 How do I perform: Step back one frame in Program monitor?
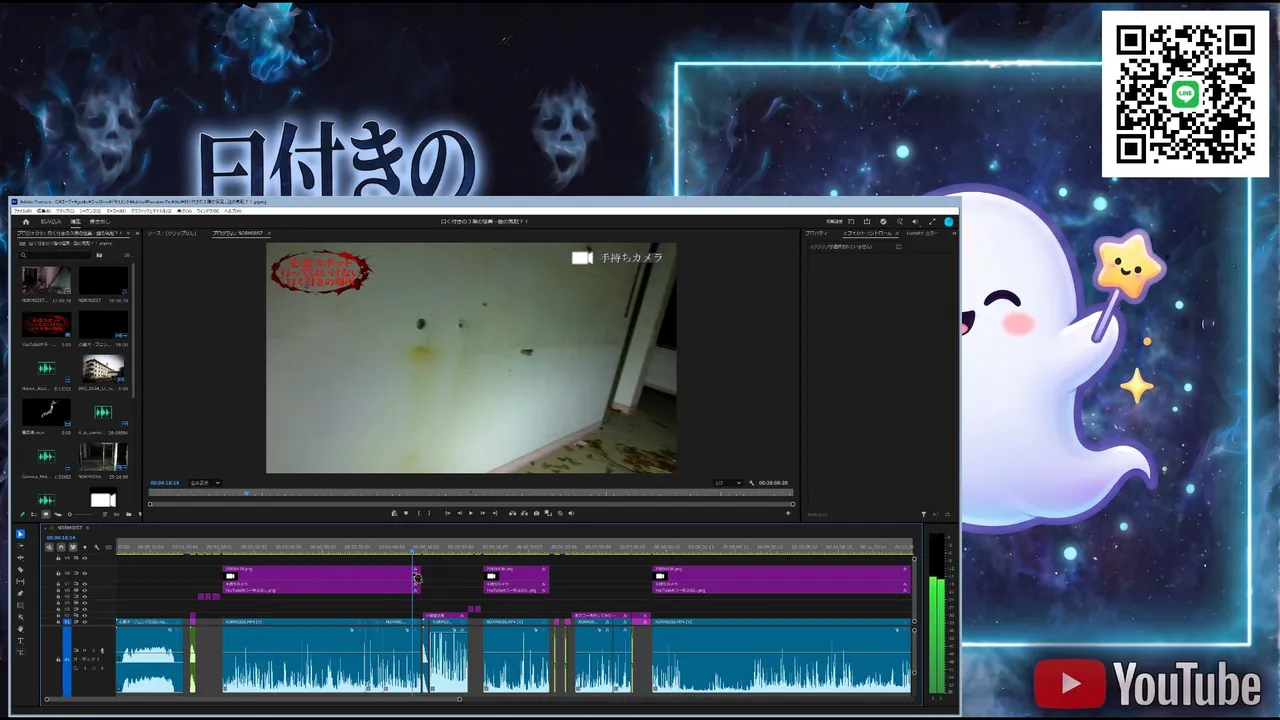[459, 513]
